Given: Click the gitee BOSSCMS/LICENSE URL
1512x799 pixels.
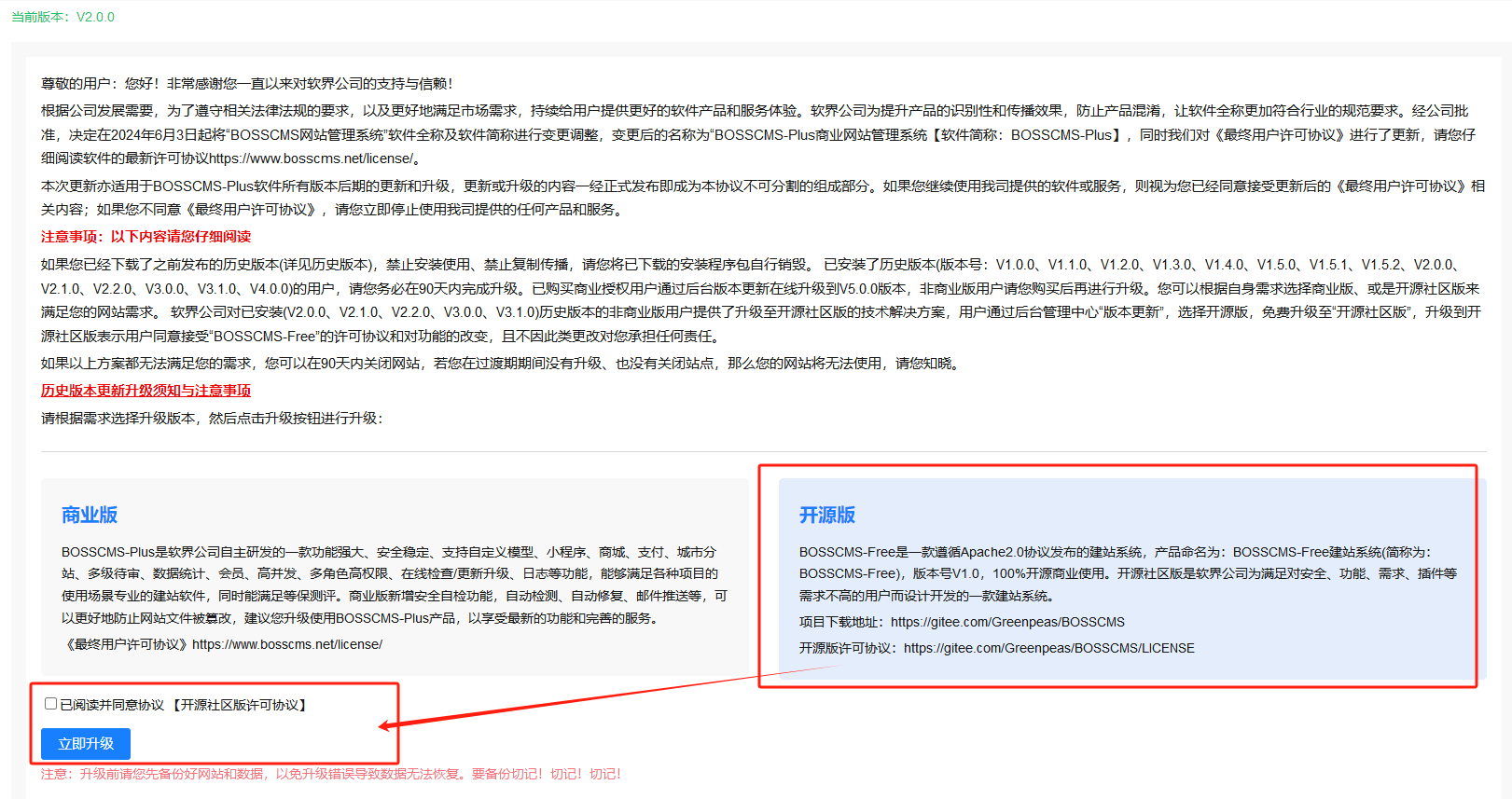Looking at the screenshot, I should [x=1048, y=648].
